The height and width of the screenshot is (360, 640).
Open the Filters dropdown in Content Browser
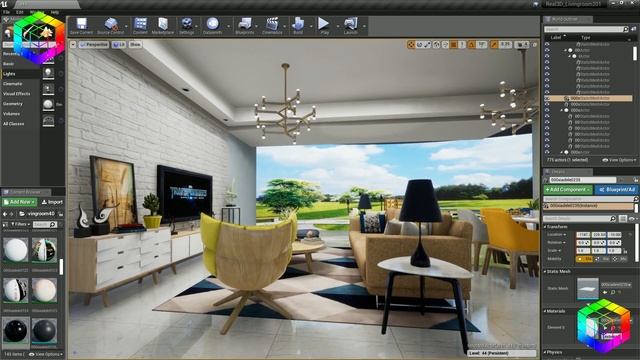(20, 224)
